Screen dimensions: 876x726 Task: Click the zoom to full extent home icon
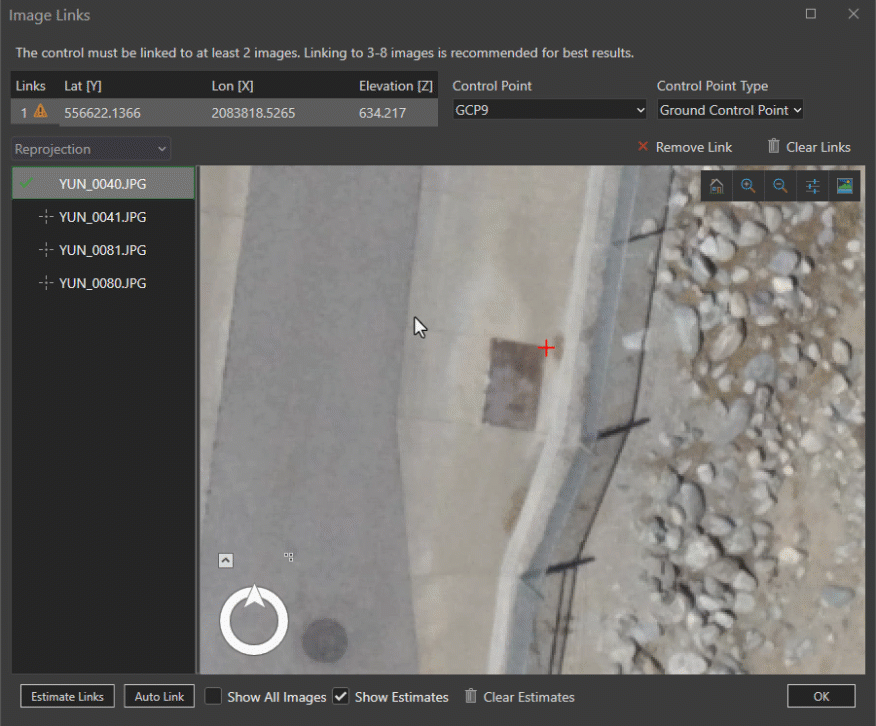716,185
